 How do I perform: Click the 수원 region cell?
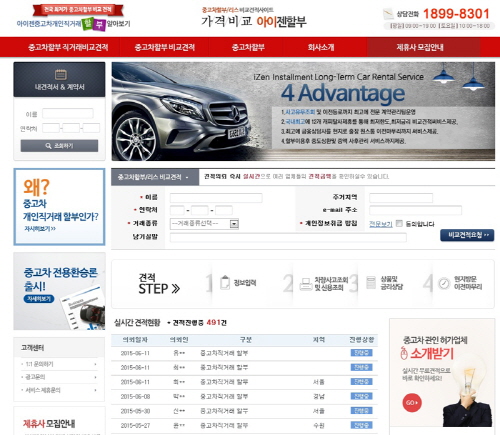coord(319,426)
